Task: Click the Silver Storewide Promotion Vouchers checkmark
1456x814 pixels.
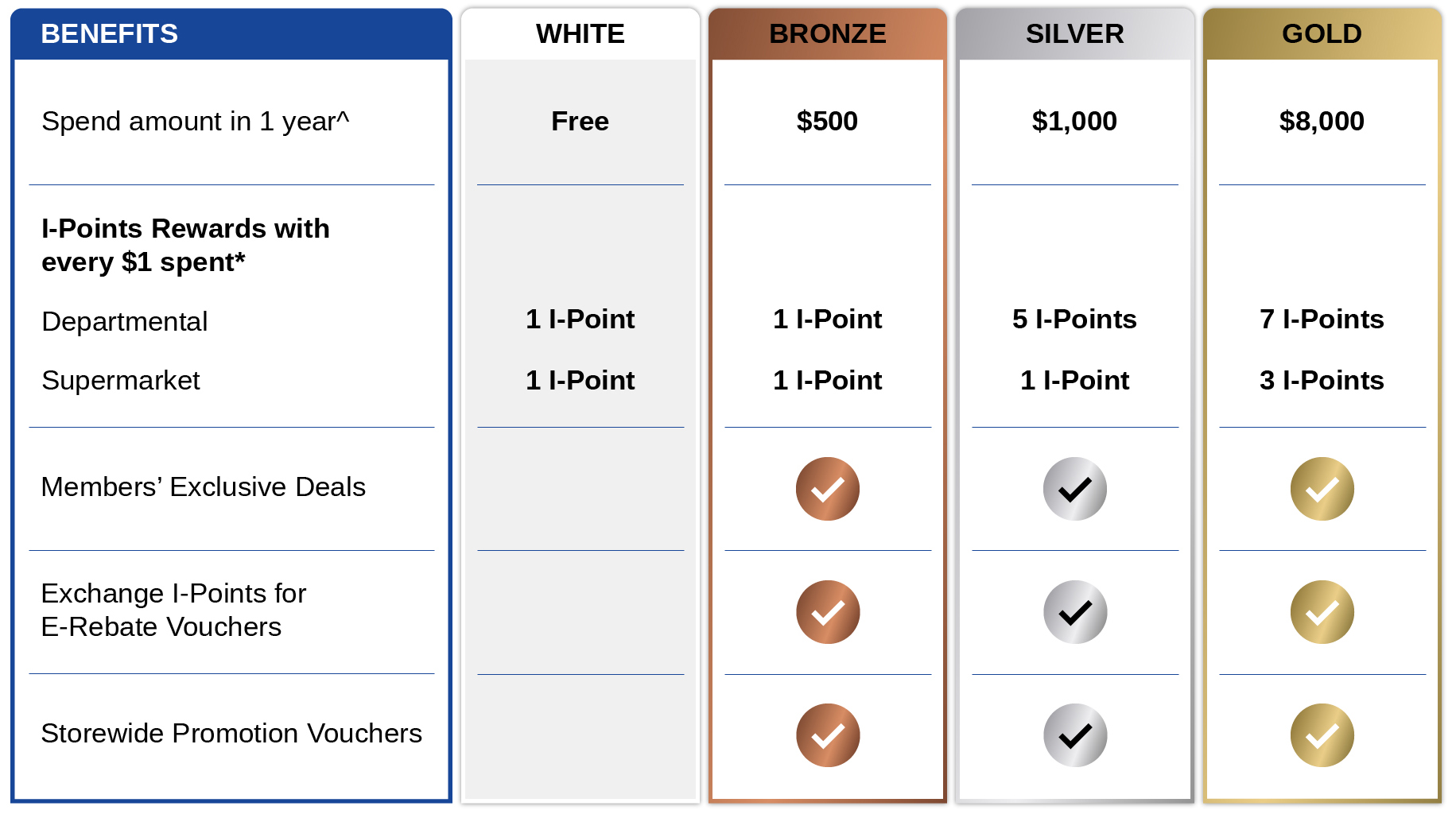Action: tap(1074, 735)
